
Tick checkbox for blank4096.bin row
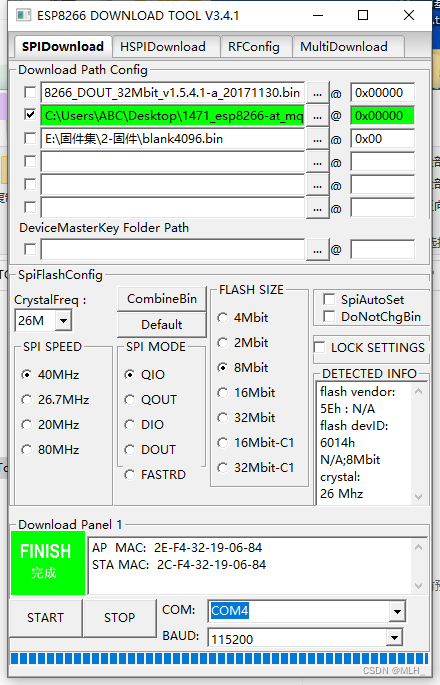pyautogui.click(x=30, y=138)
